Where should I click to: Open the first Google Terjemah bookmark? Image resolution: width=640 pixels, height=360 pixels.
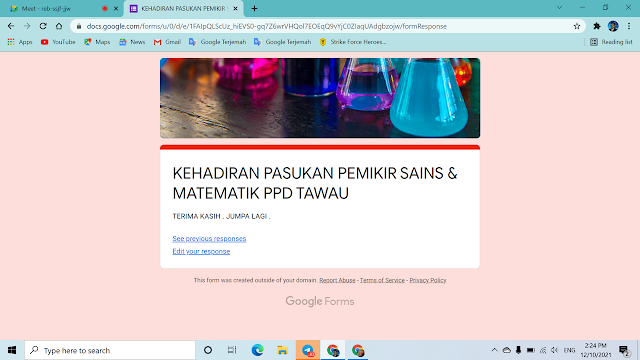click(218, 42)
